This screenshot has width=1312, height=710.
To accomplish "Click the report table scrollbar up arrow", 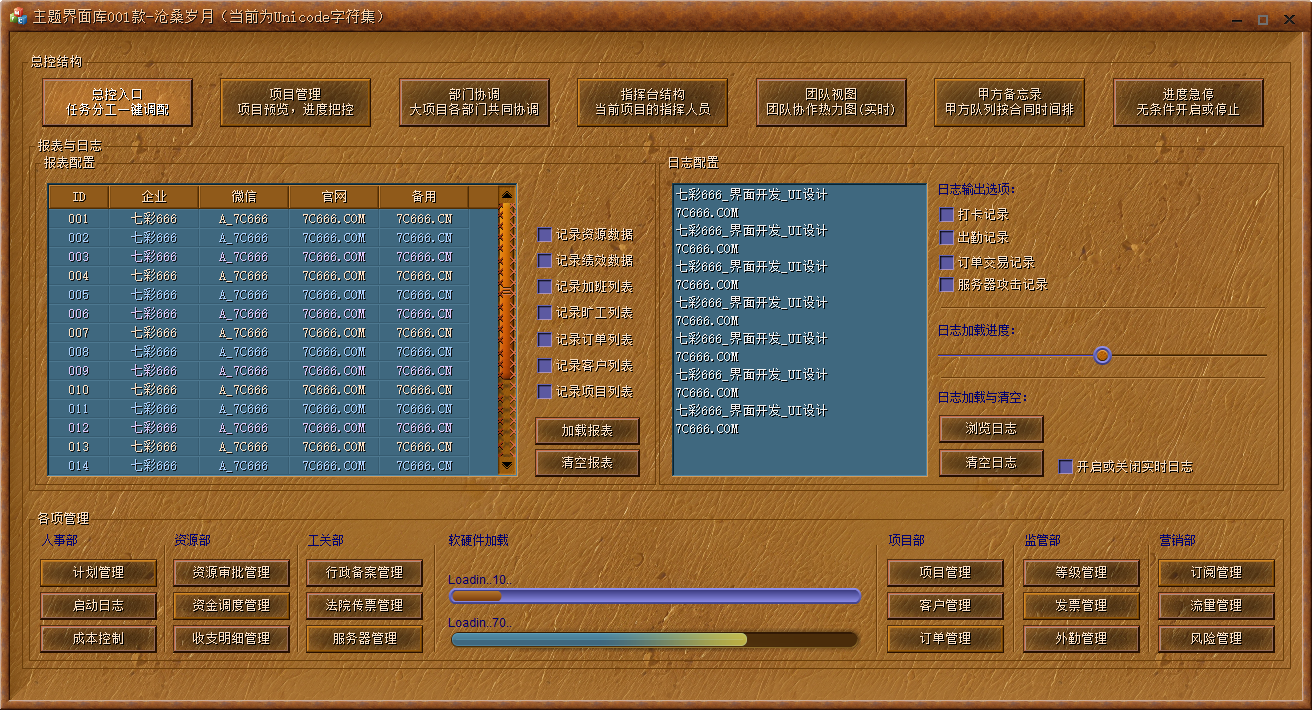I will click(x=507, y=196).
